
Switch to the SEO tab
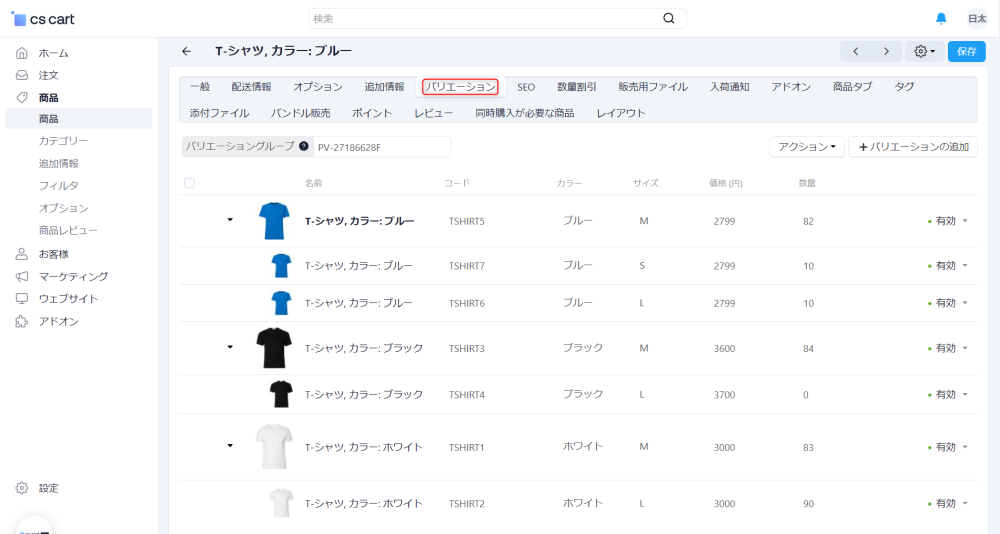click(526, 87)
